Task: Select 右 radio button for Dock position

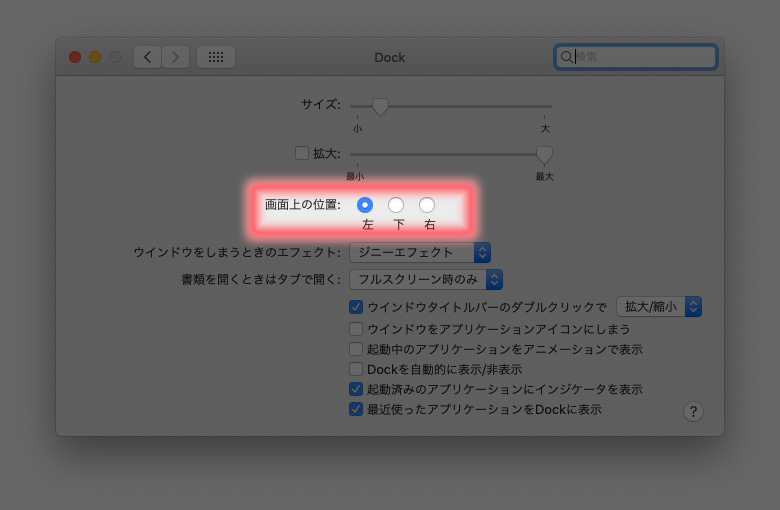Action: point(427,205)
